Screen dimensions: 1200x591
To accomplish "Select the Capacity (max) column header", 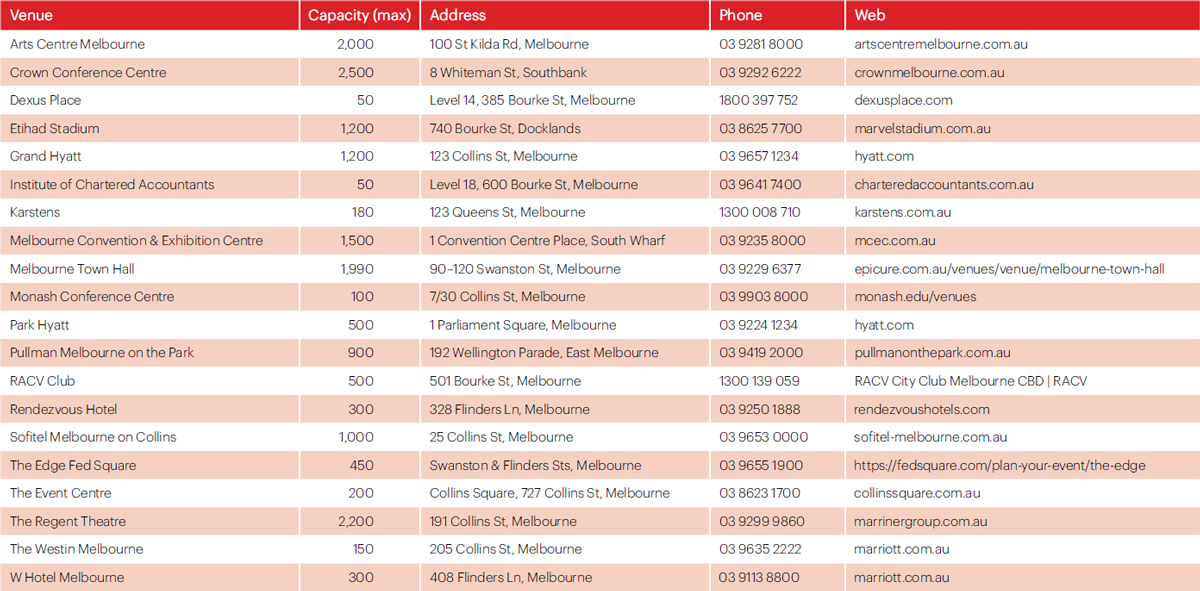I will tap(359, 15).
